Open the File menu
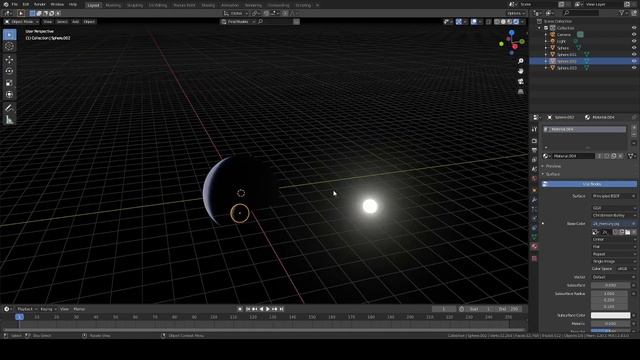640x360 pixels. [15, 4]
